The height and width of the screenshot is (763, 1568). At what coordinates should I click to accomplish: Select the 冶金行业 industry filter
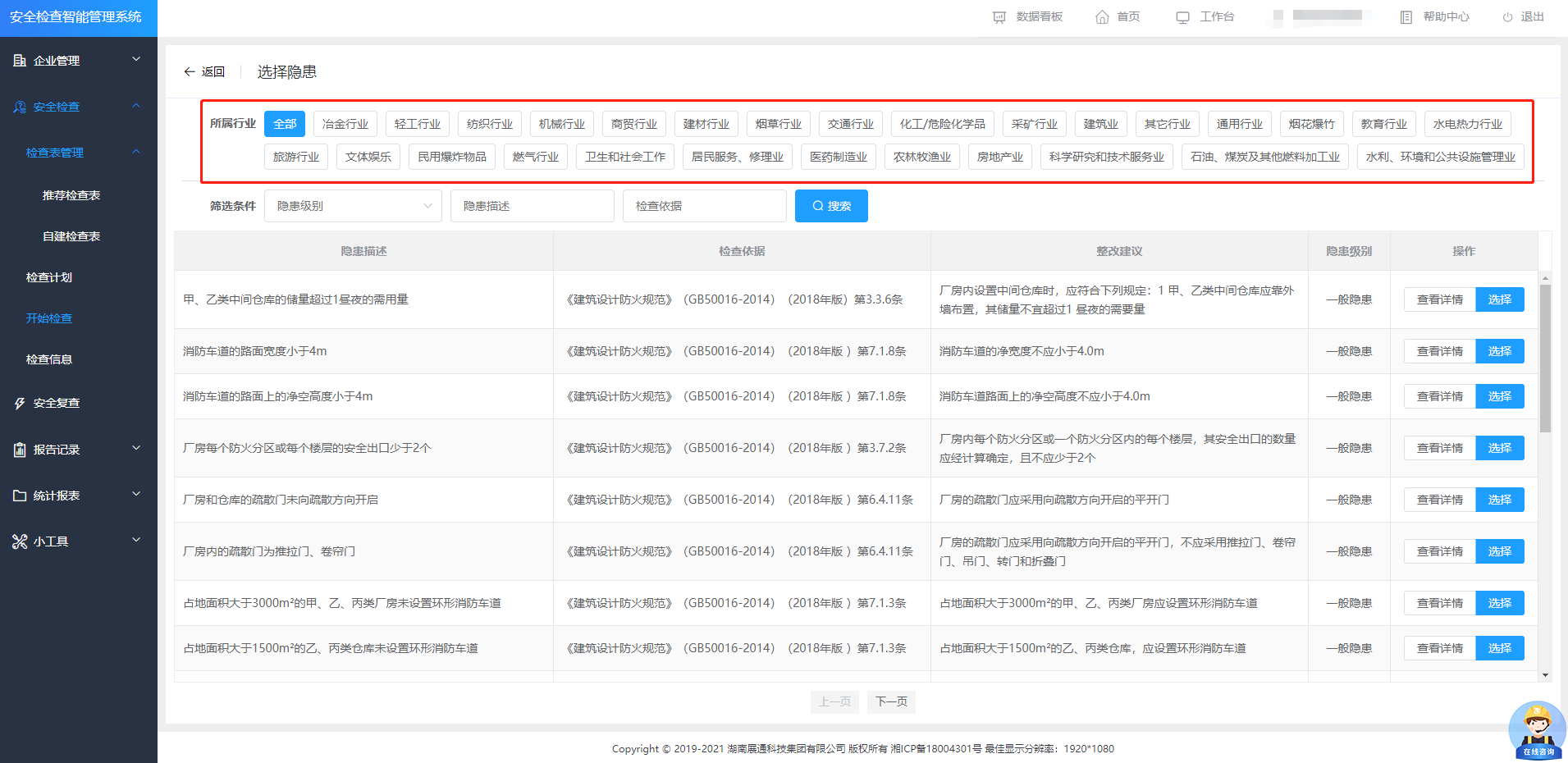pyautogui.click(x=345, y=124)
